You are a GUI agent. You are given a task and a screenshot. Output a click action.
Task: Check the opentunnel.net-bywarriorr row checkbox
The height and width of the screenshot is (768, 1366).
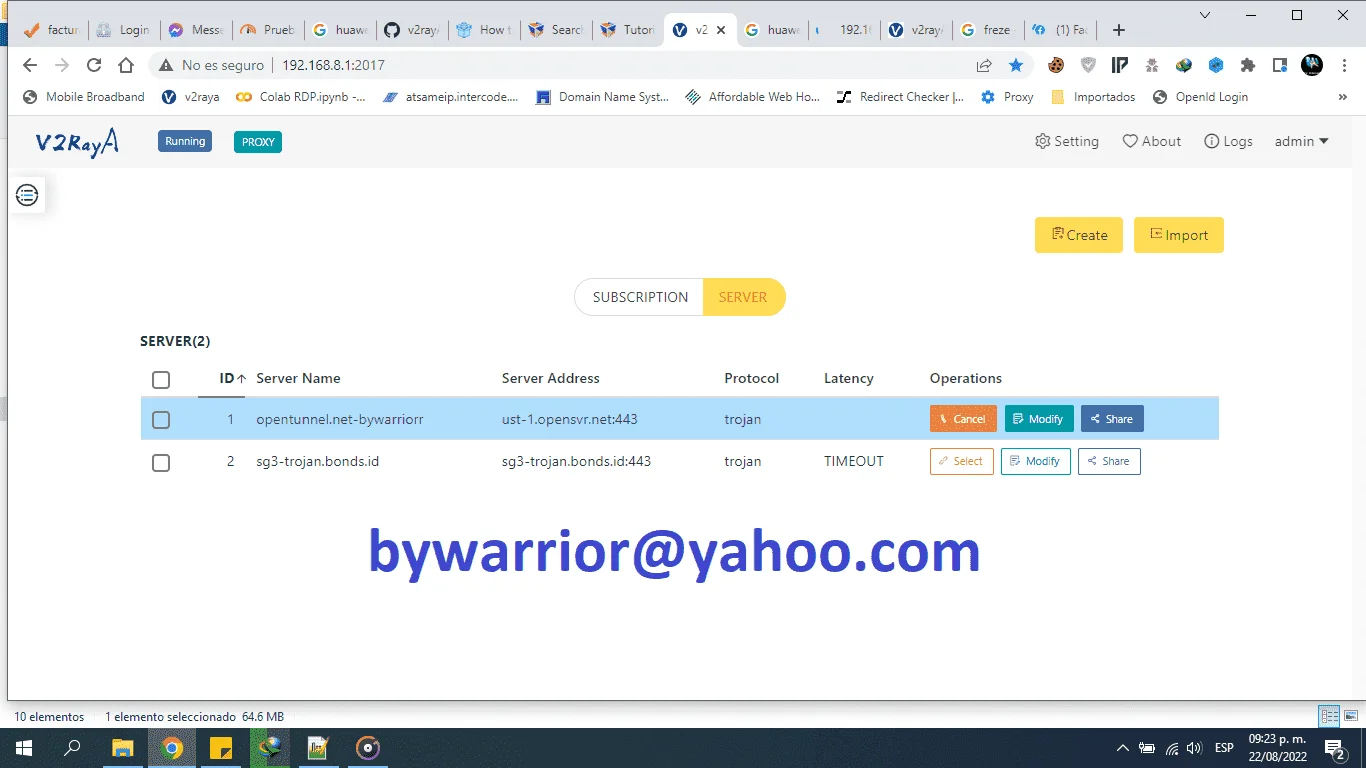click(161, 420)
